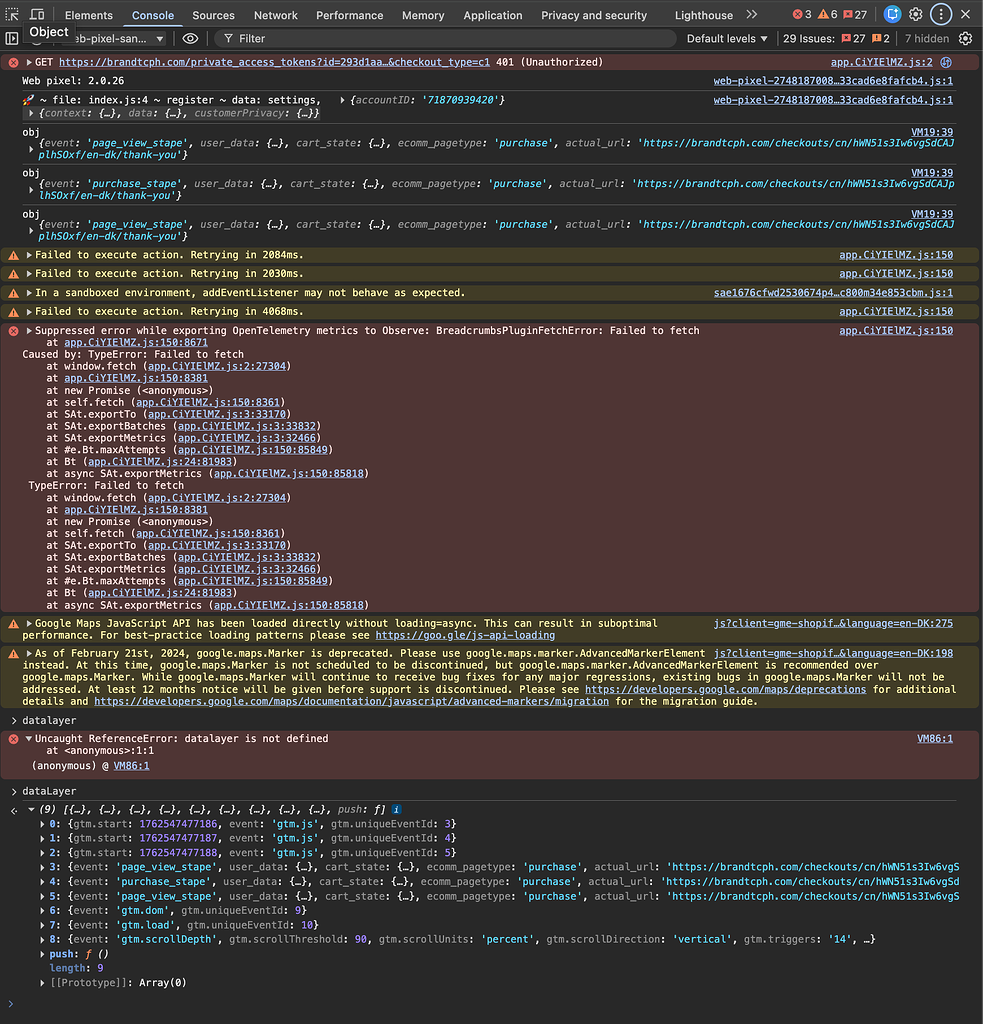
Task: Open the 29 Issues link
Action: [x=808, y=38]
